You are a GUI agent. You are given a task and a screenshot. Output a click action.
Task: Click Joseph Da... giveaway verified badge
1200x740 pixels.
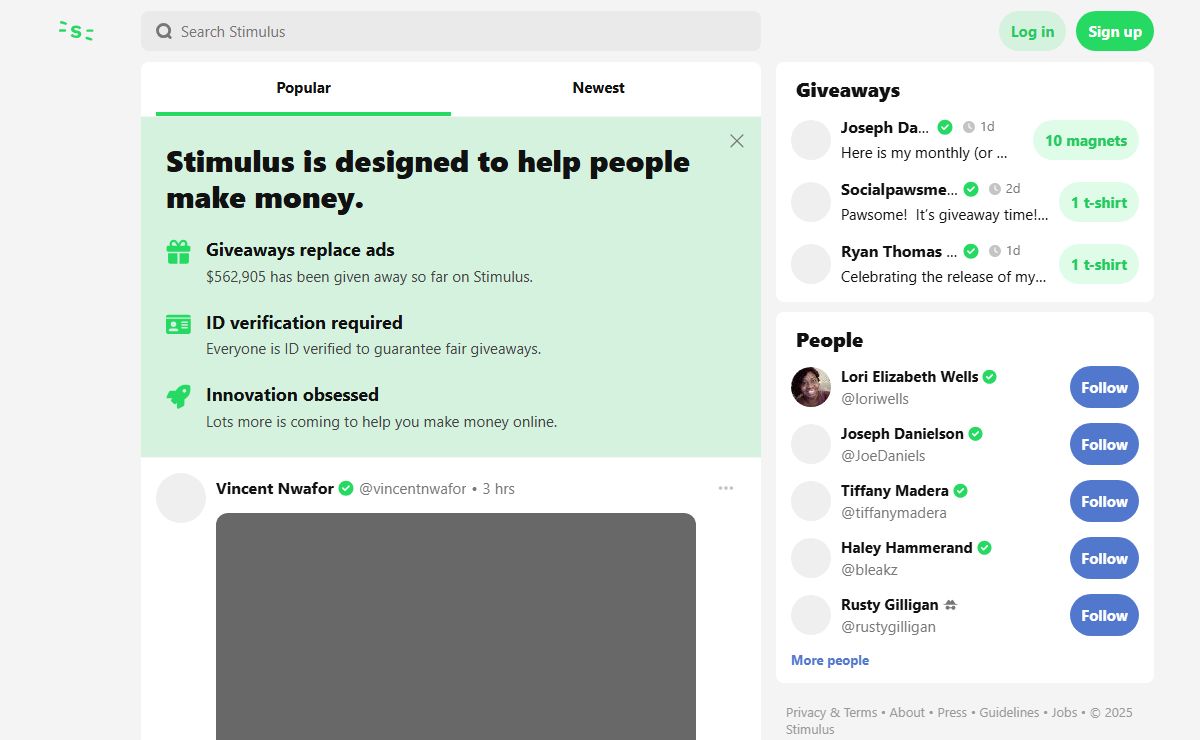tap(945, 127)
